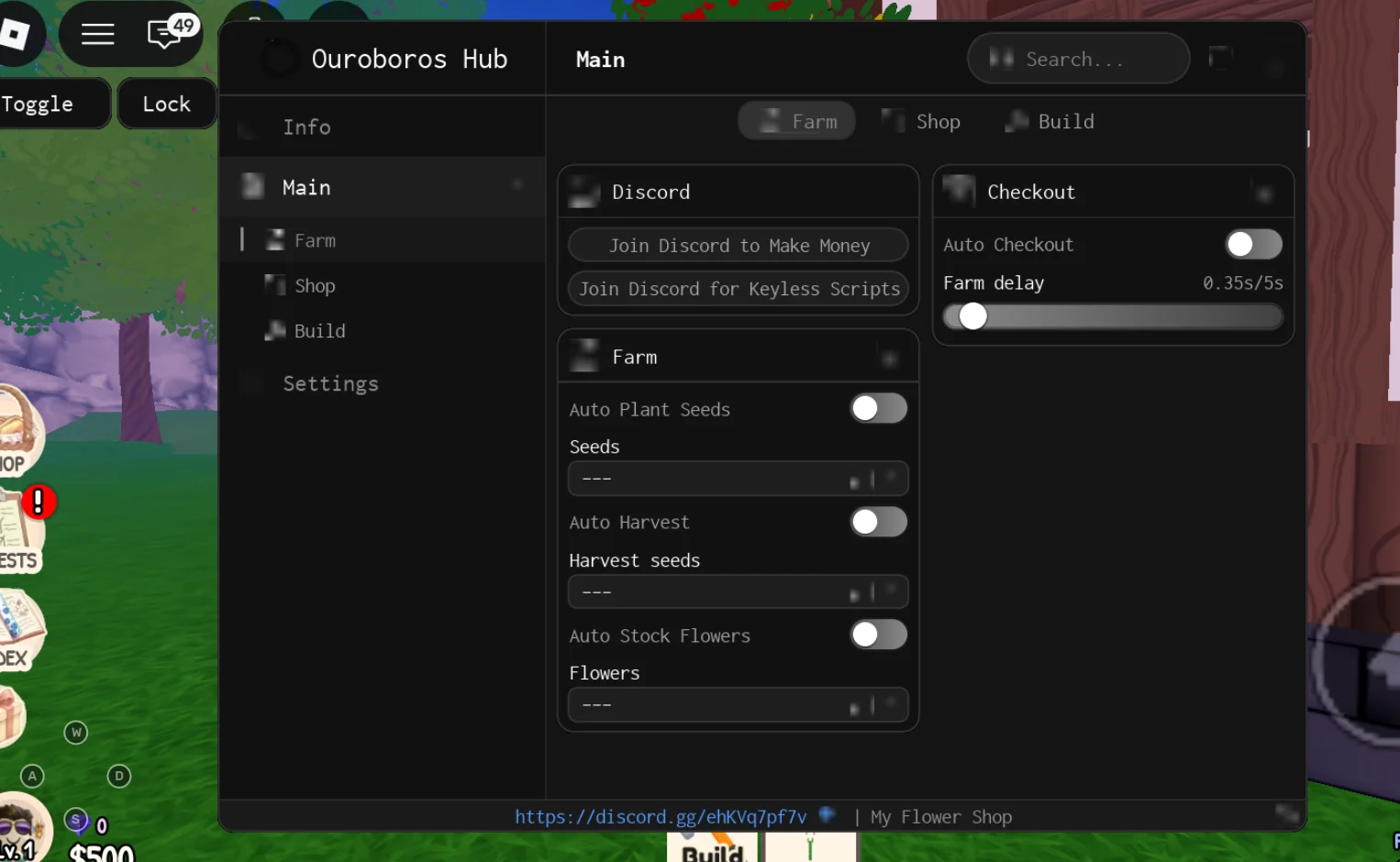1400x862 pixels.
Task: Adjust the Farm delay slider
Action: point(1113,316)
